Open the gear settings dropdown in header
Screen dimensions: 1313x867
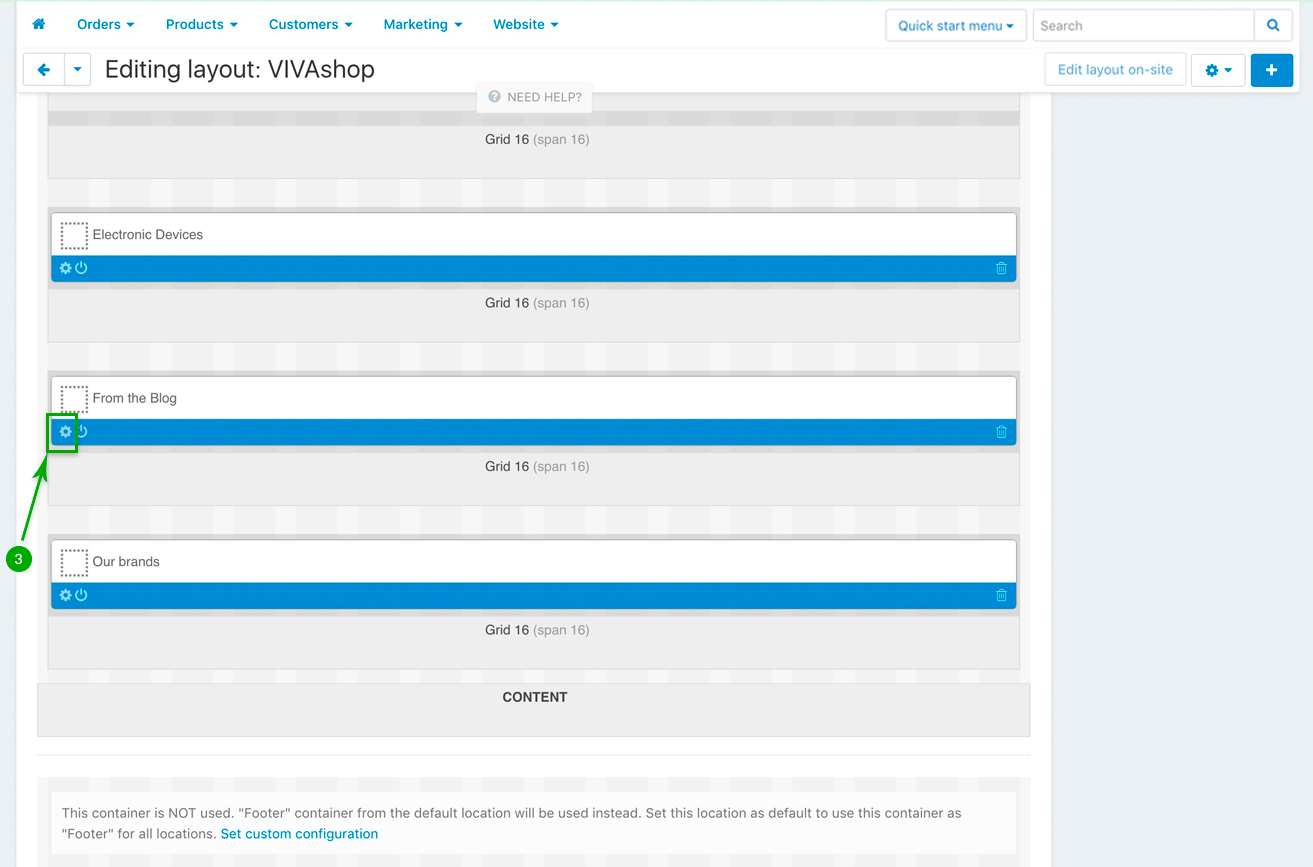[1217, 70]
